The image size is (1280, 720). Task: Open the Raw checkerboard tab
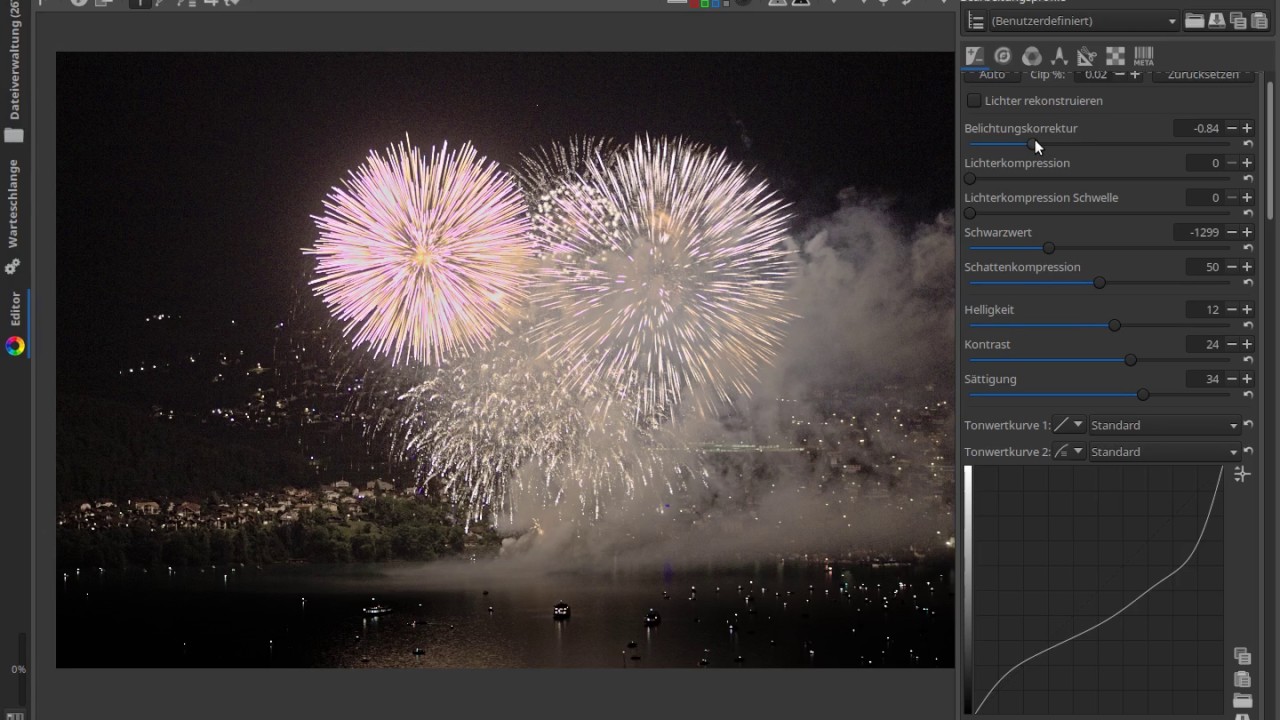pyautogui.click(x=1115, y=56)
